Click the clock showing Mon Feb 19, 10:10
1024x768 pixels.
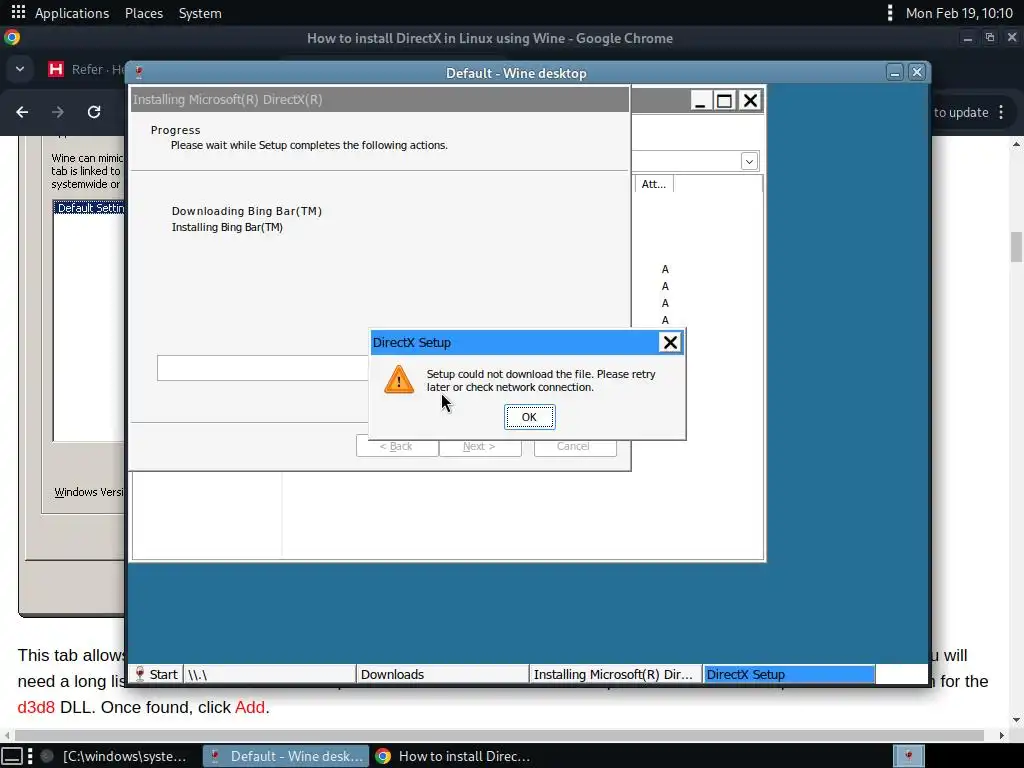(959, 13)
